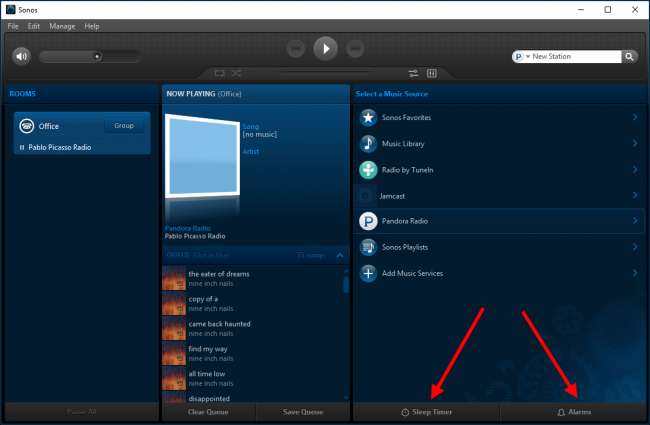This screenshot has width=650, height=425.
Task: Open Sonos Favorites star icon
Action: click(368, 118)
